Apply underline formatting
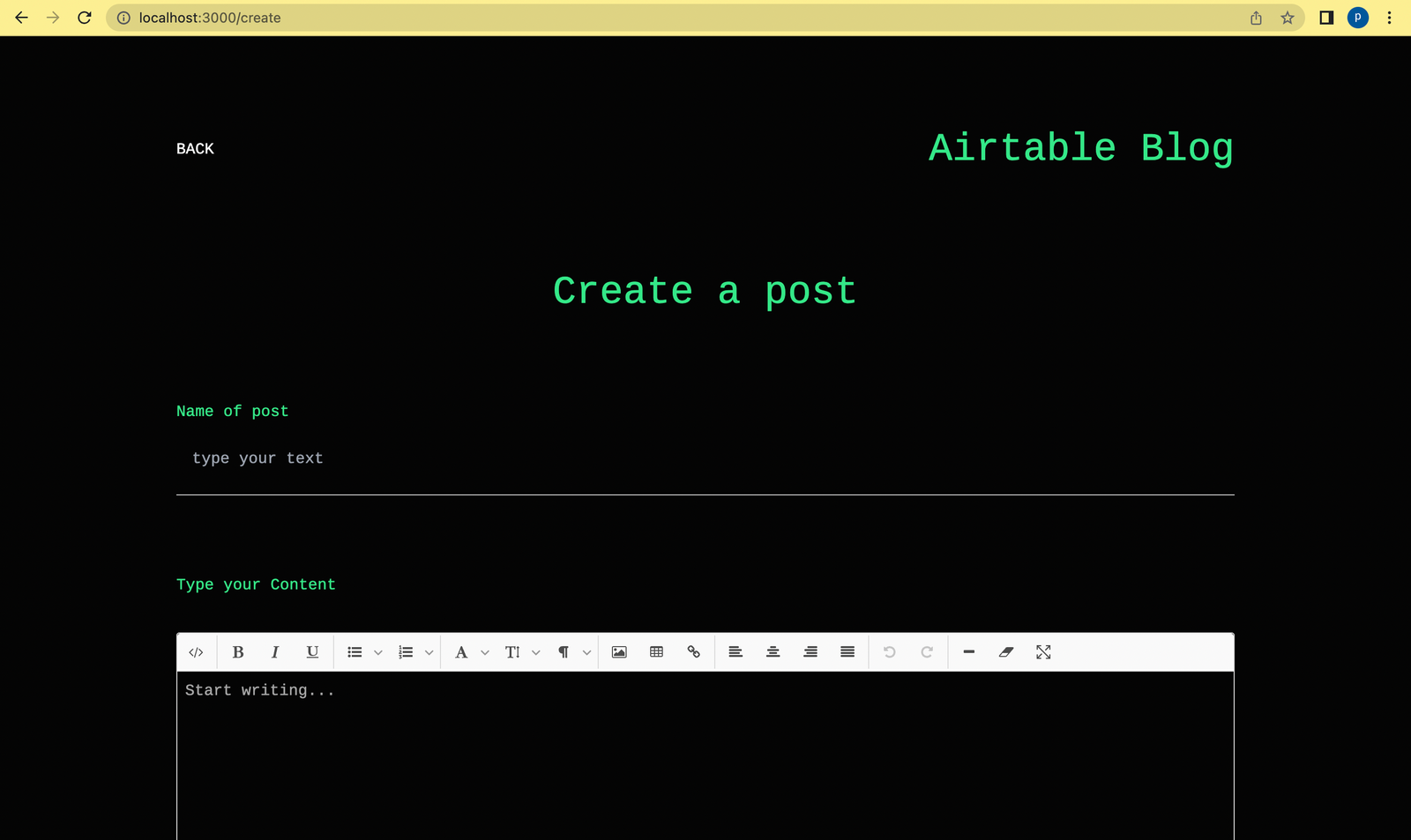This screenshot has height=840, width=1411. (x=312, y=652)
